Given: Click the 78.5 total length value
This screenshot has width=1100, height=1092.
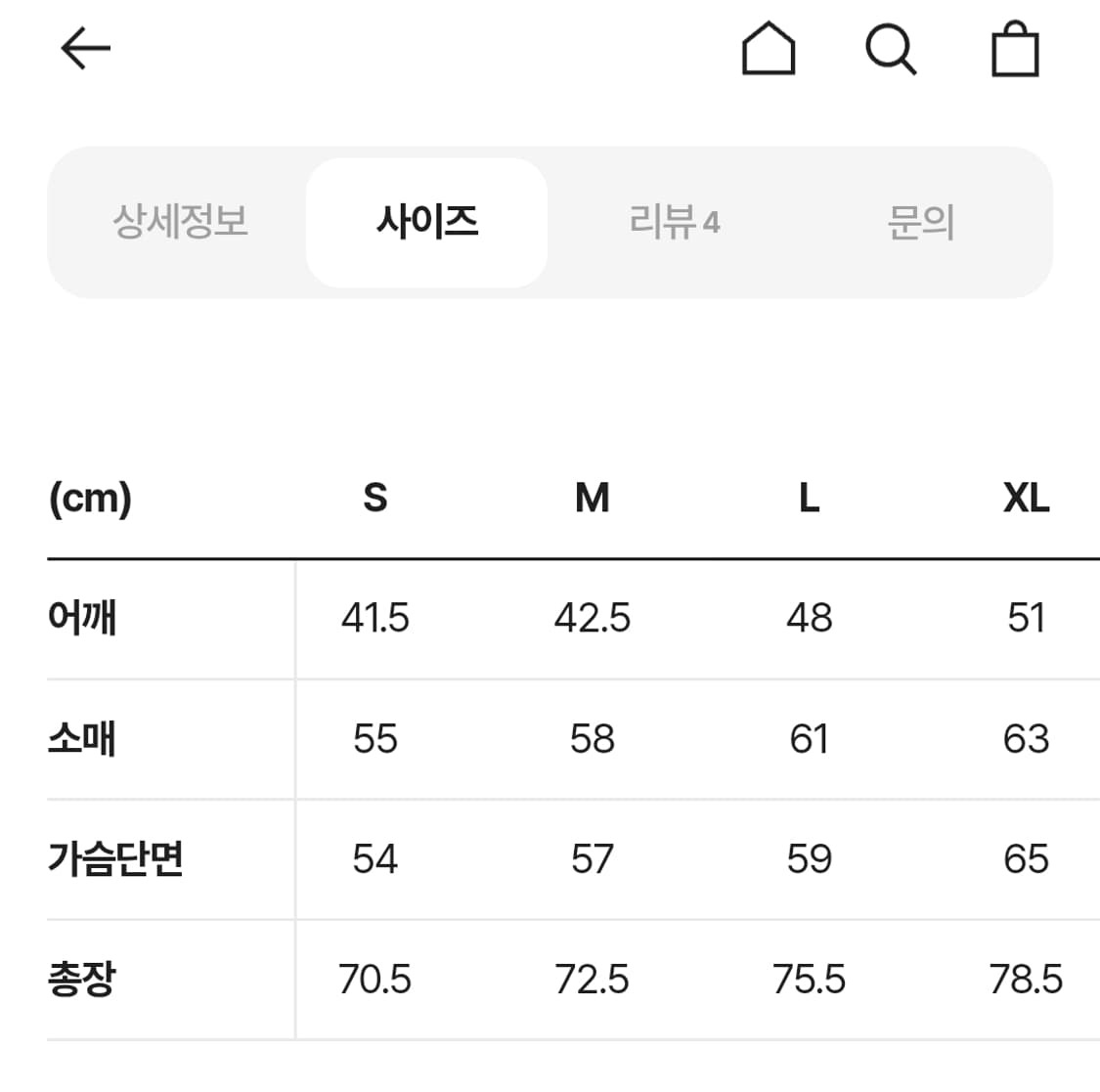Looking at the screenshot, I should point(1025,979).
